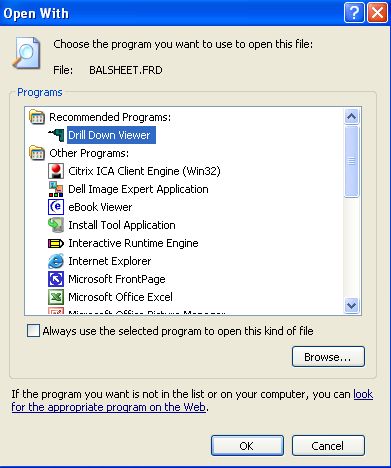The height and width of the screenshot is (468, 391).
Task: Enable always use the selected program checkbox
Action: [33, 331]
